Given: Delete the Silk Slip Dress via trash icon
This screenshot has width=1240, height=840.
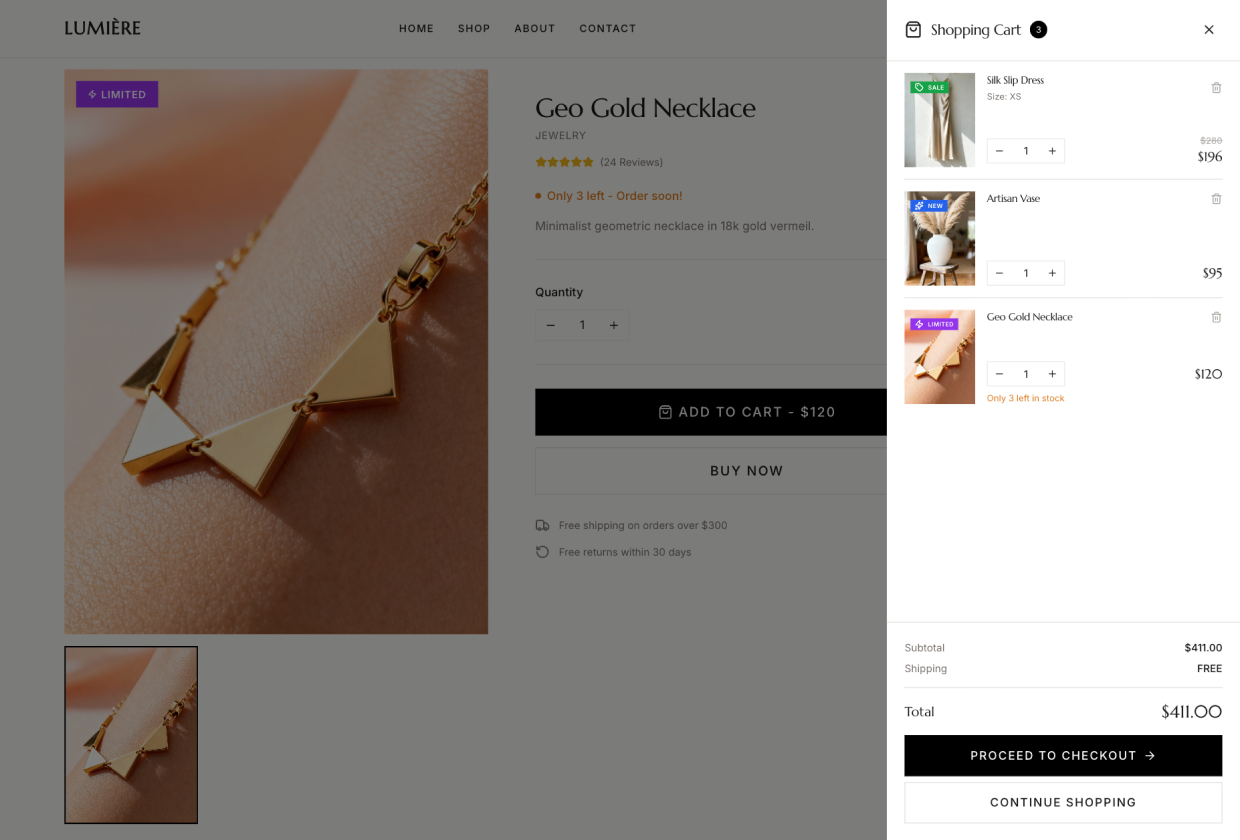Looking at the screenshot, I should pyautogui.click(x=1216, y=87).
